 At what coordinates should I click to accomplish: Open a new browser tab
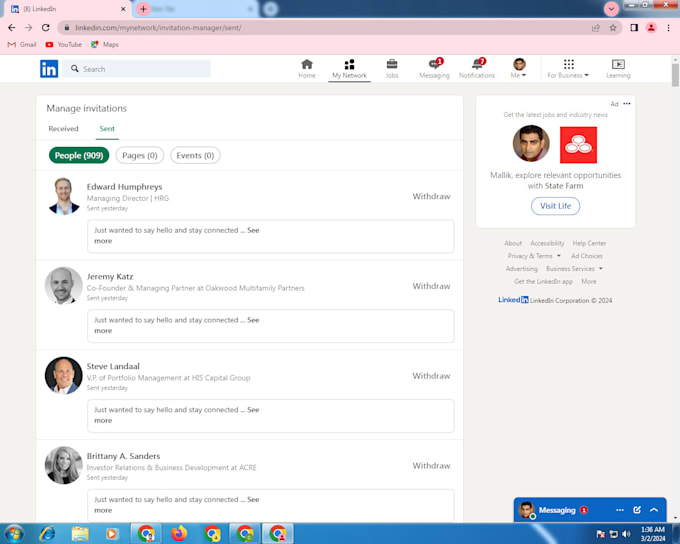[x=143, y=9]
